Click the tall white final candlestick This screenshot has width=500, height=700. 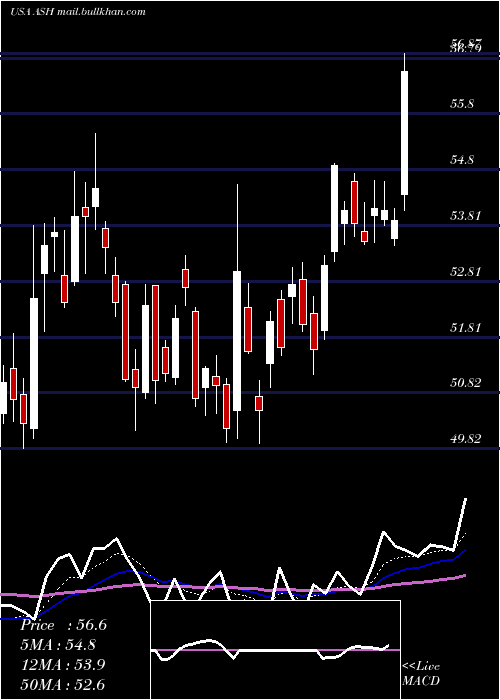click(404, 132)
